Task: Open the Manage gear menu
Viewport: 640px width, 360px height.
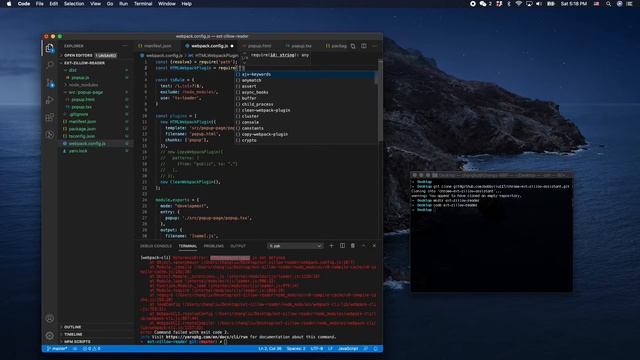Action: [x=50, y=336]
